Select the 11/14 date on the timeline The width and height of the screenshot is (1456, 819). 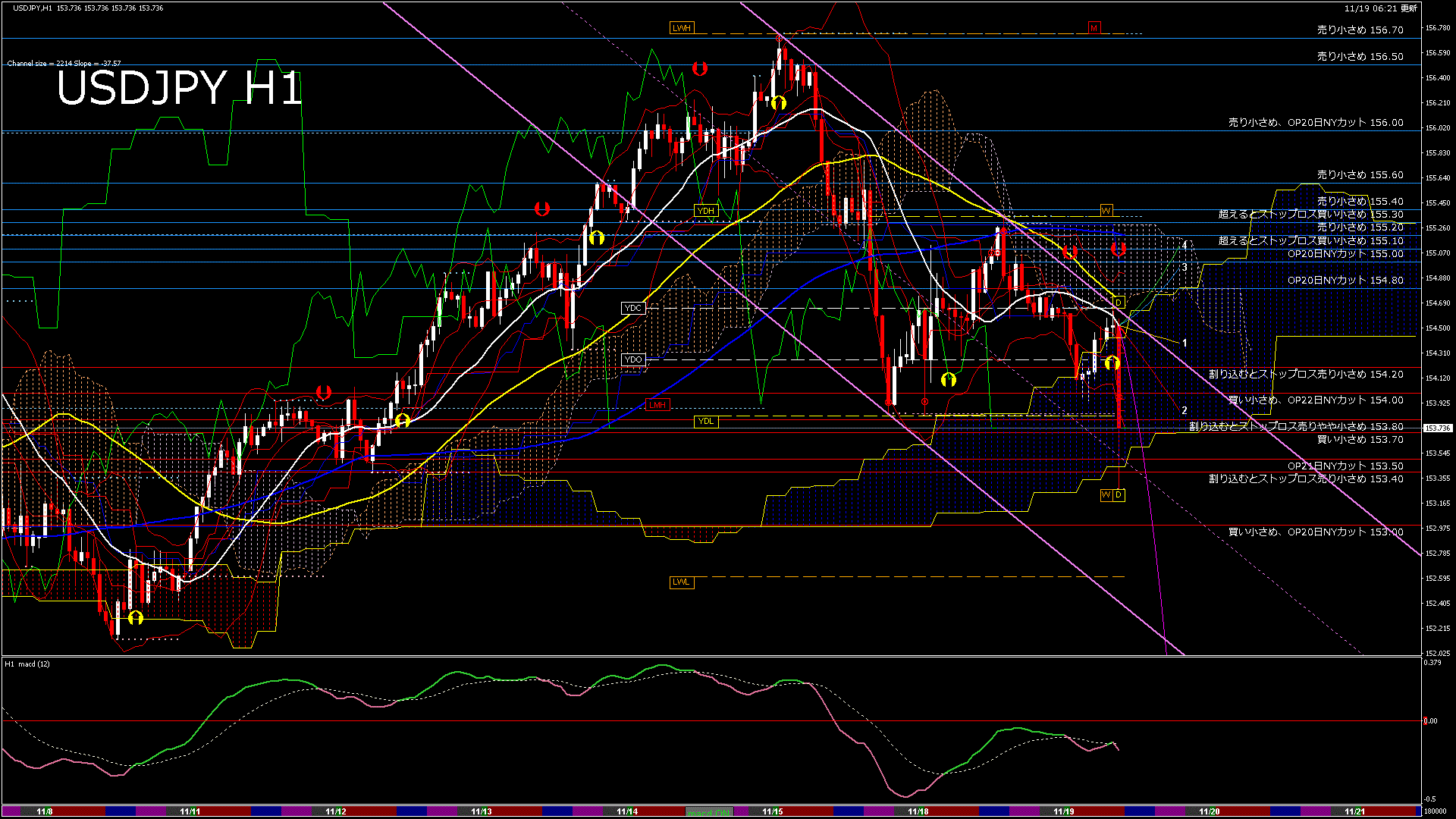pos(627,811)
